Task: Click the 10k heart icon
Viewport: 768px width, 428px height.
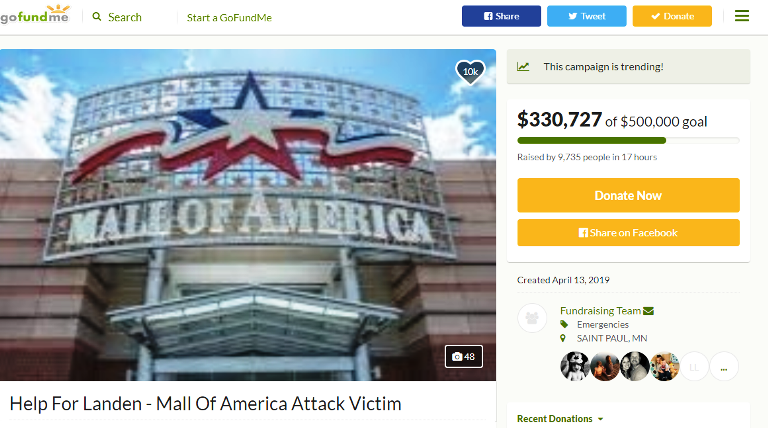Action: coord(470,72)
